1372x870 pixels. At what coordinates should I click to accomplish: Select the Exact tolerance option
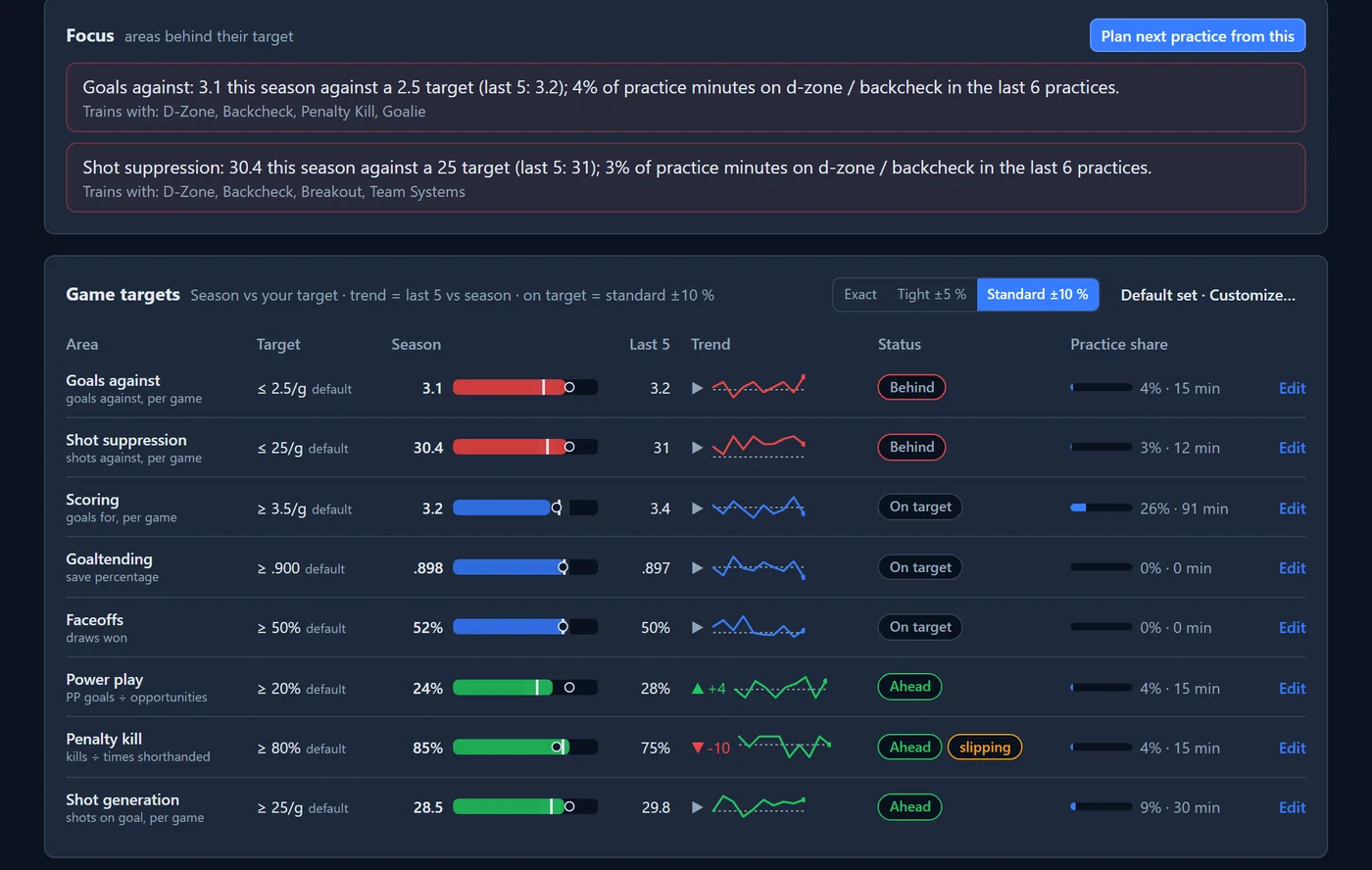[860, 295]
